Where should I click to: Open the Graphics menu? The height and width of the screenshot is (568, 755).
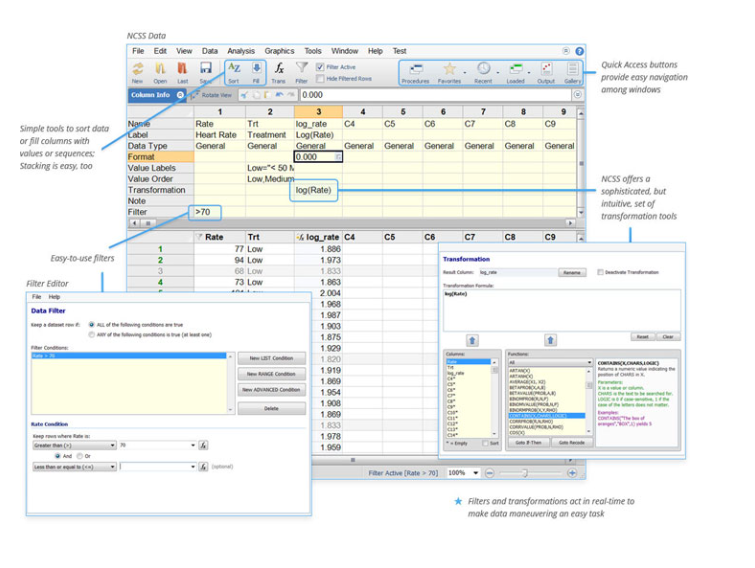pos(279,51)
